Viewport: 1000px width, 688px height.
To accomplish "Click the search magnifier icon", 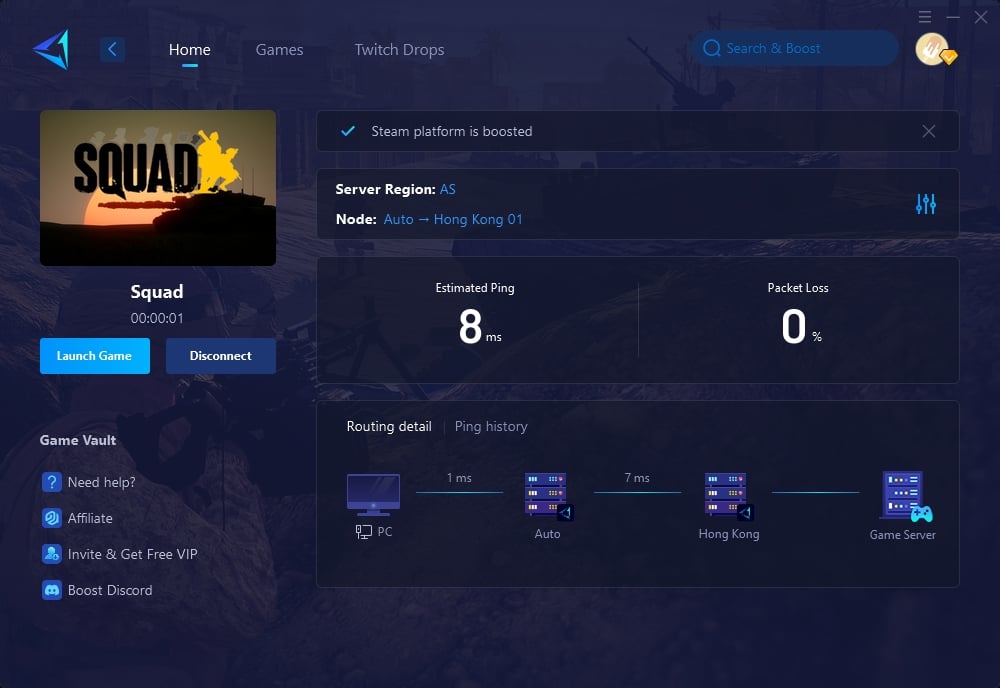I will pos(711,48).
